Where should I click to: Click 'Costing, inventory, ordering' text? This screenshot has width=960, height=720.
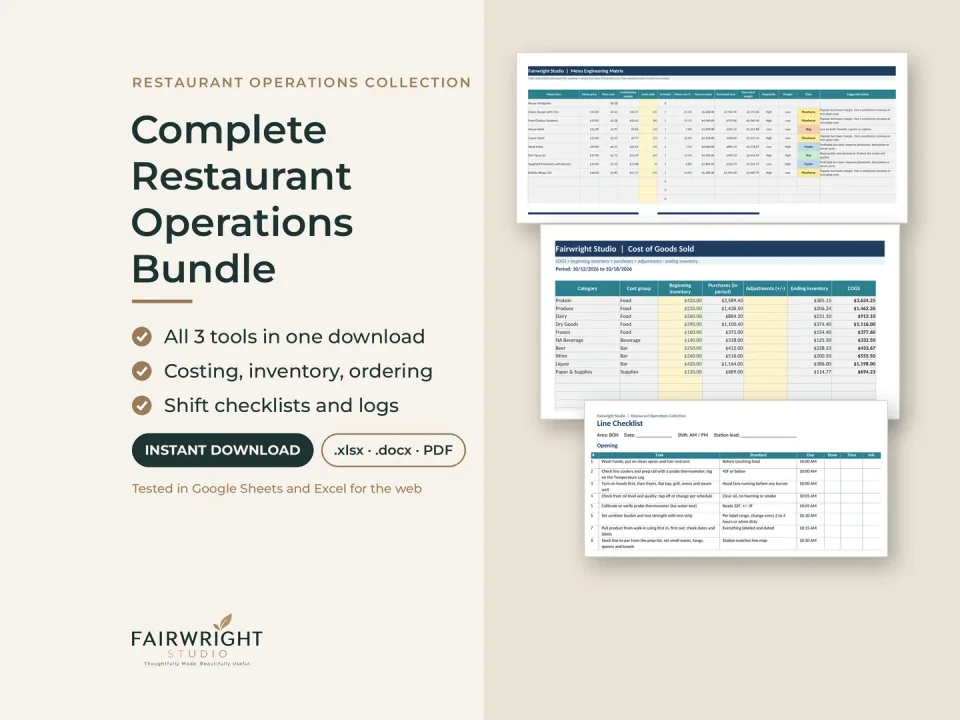298,371
